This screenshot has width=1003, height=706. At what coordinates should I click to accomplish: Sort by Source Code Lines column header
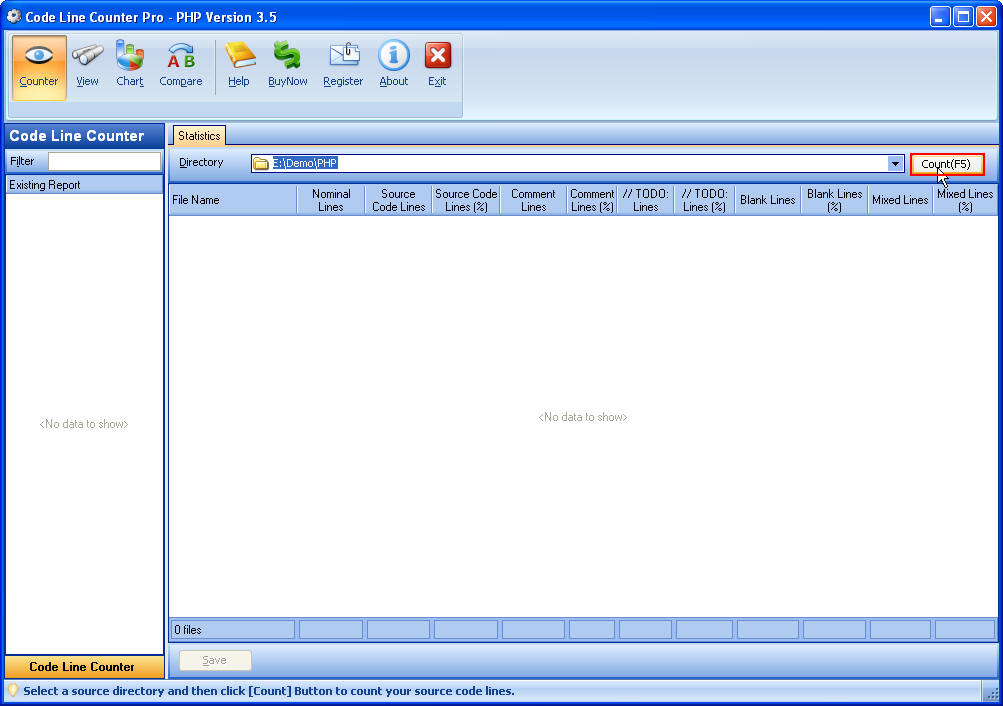point(399,200)
